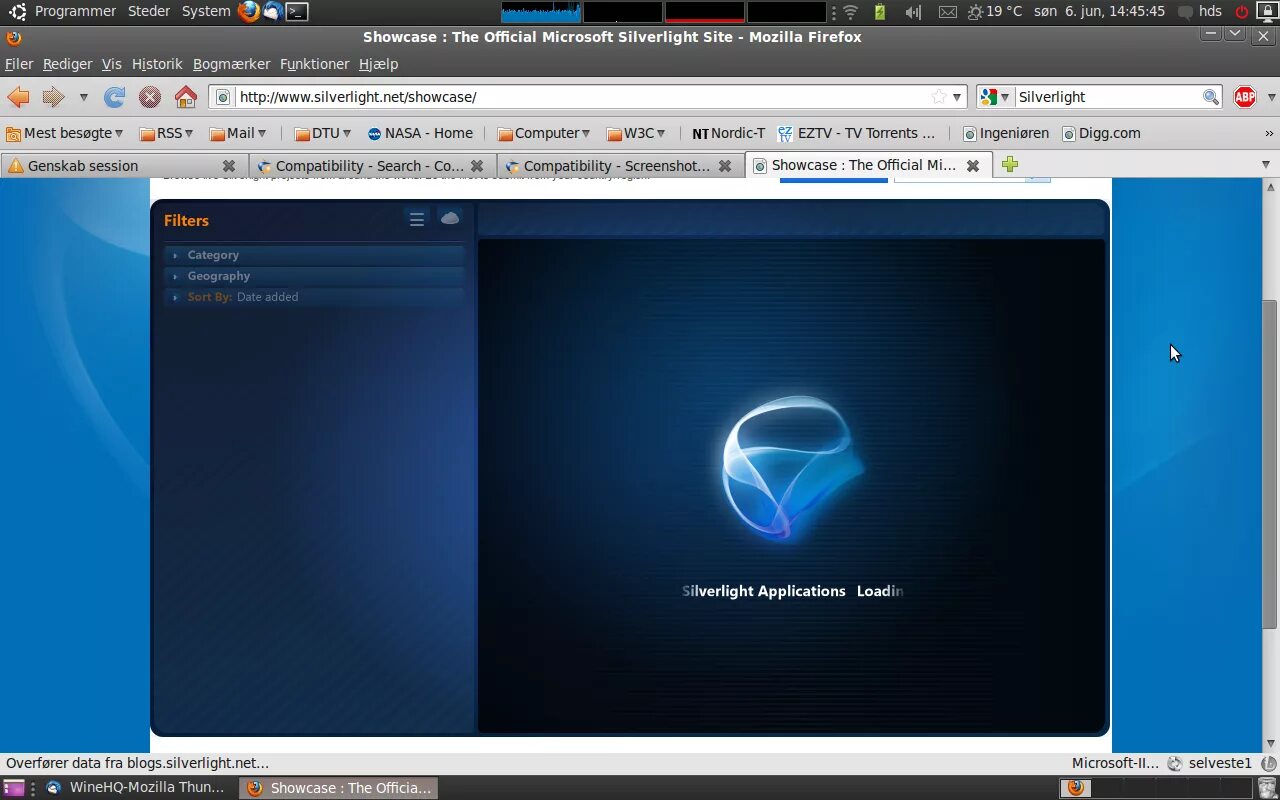This screenshot has height=800, width=1280.
Task: Open the Vis menu
Action: pyautogui.click(x=111, y=64)
